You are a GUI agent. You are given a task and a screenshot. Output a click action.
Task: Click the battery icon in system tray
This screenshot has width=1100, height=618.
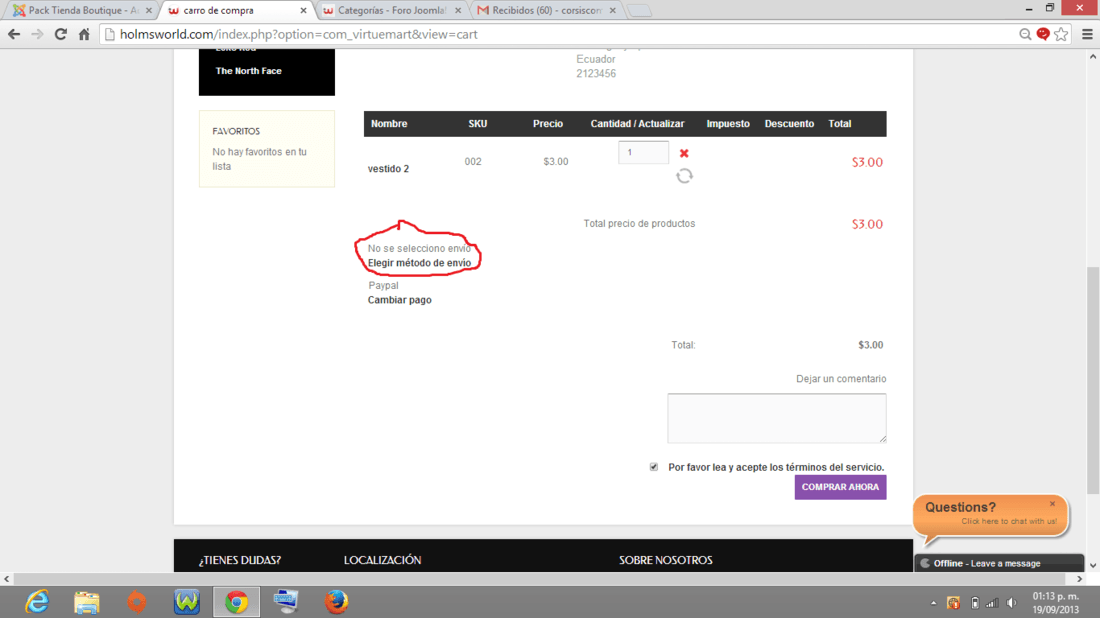[x=974, y=603]
